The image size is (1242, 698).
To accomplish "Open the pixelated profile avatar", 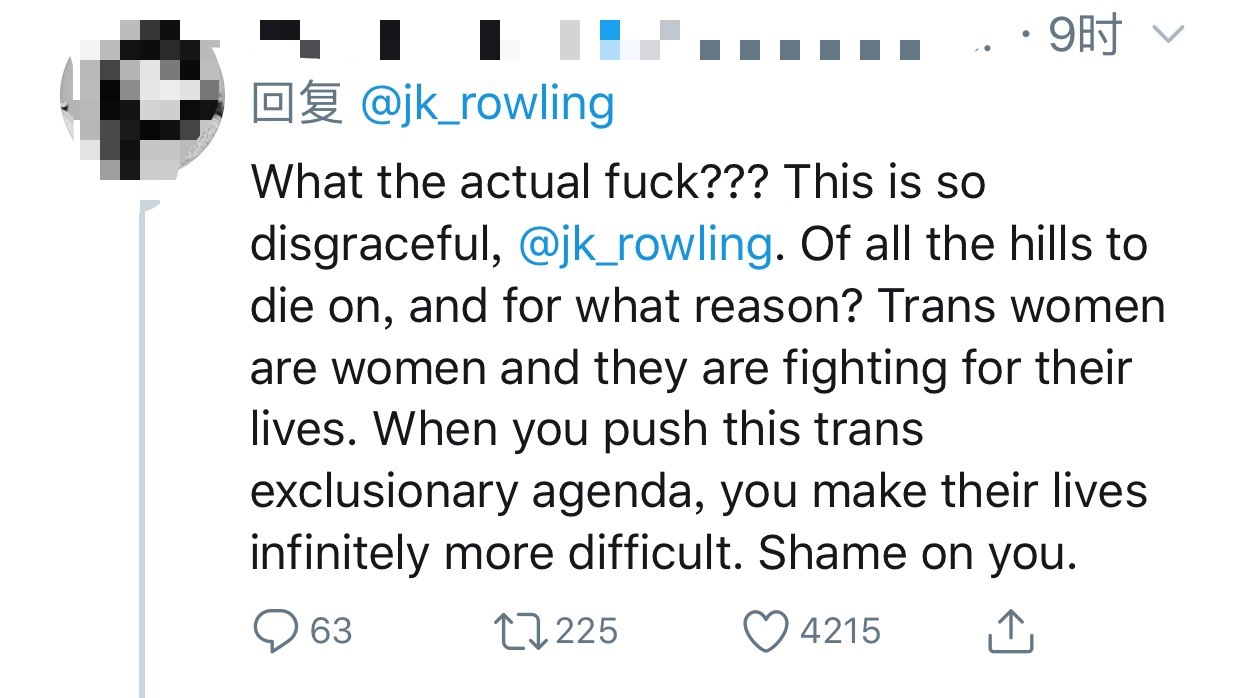I will click(x=140, y=100).
